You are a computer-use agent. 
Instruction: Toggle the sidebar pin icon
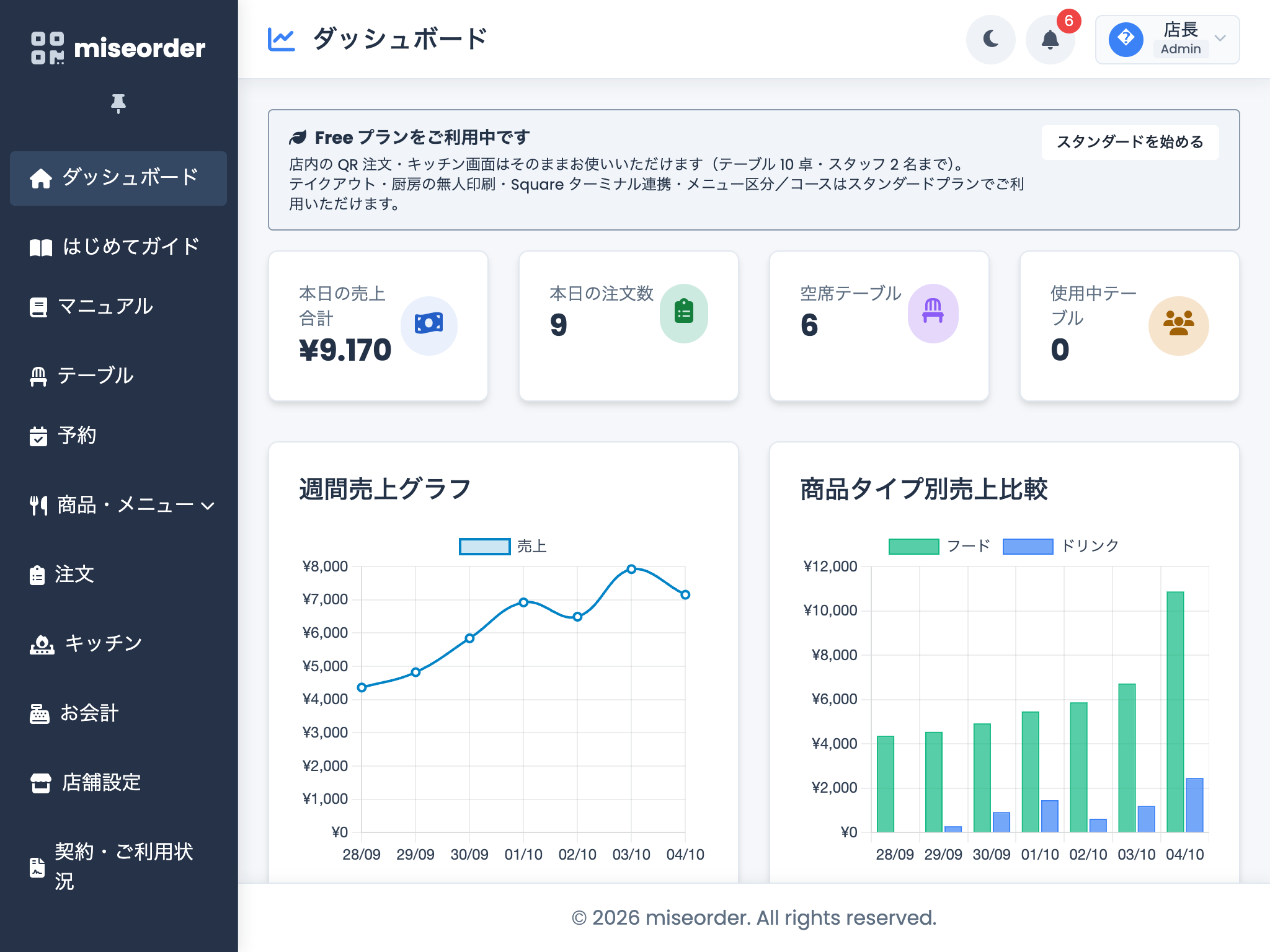(118, 104)
